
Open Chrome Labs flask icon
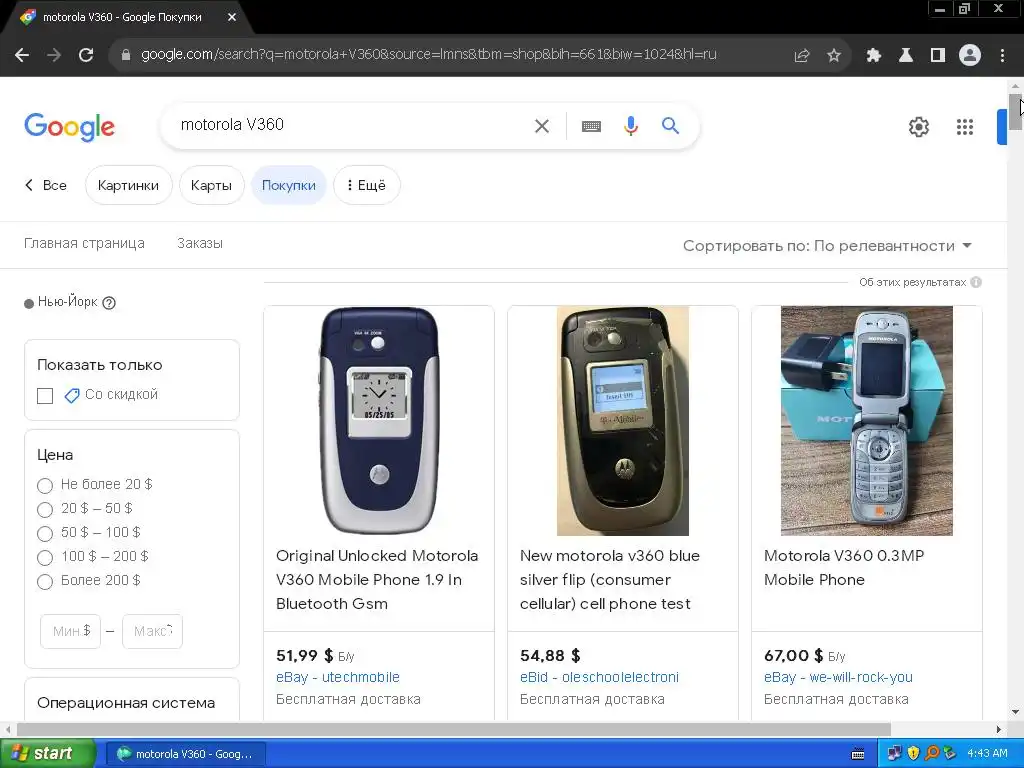tap(905, 56)
